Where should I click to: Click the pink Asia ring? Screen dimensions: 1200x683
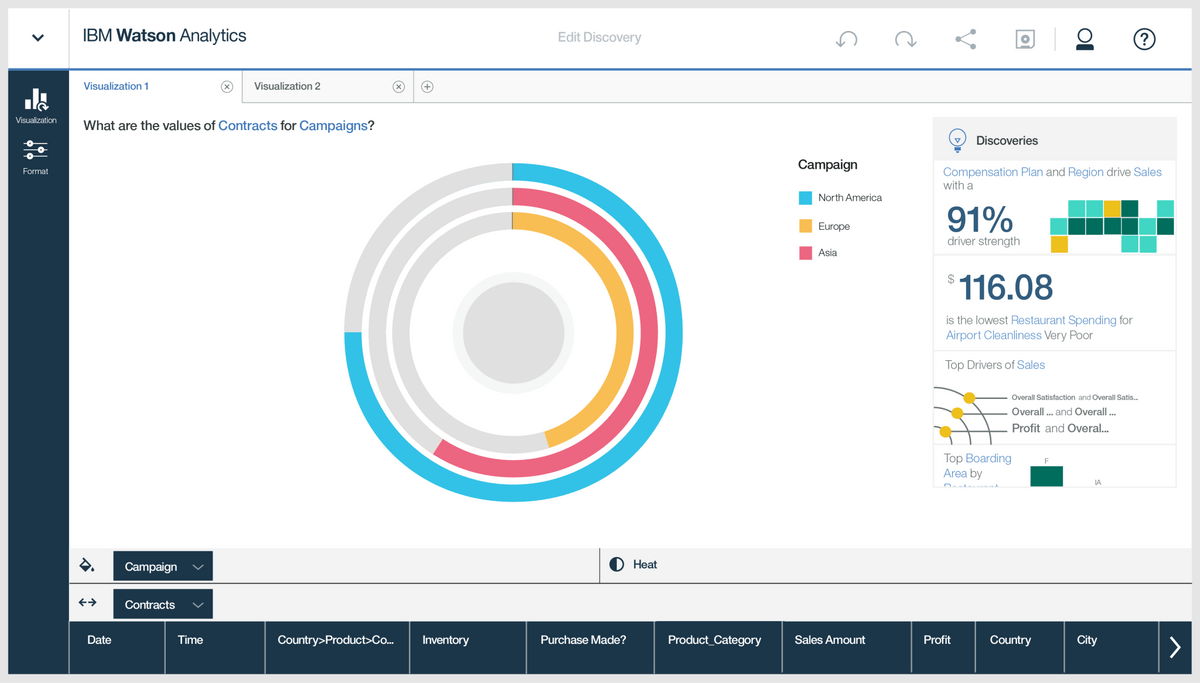[x=649, y=332]
